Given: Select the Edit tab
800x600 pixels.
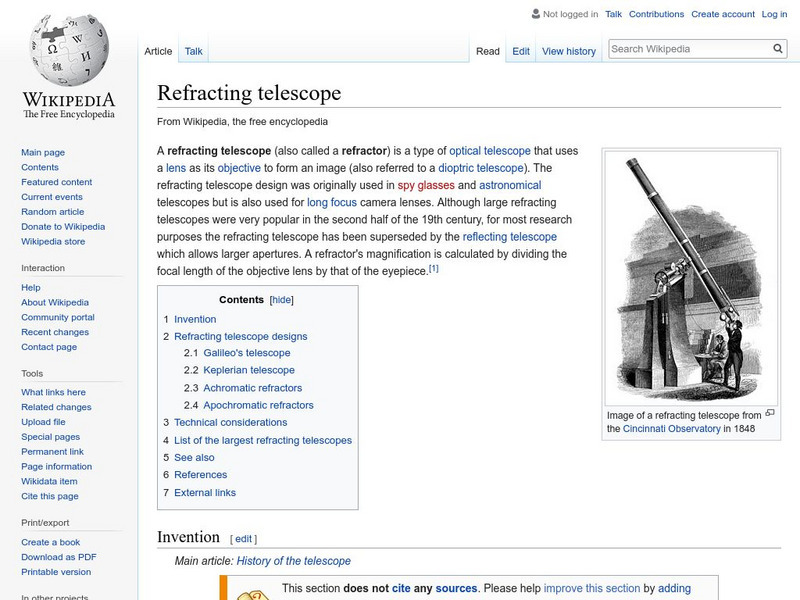Looking at the screenshot, I should click(521, 51).
